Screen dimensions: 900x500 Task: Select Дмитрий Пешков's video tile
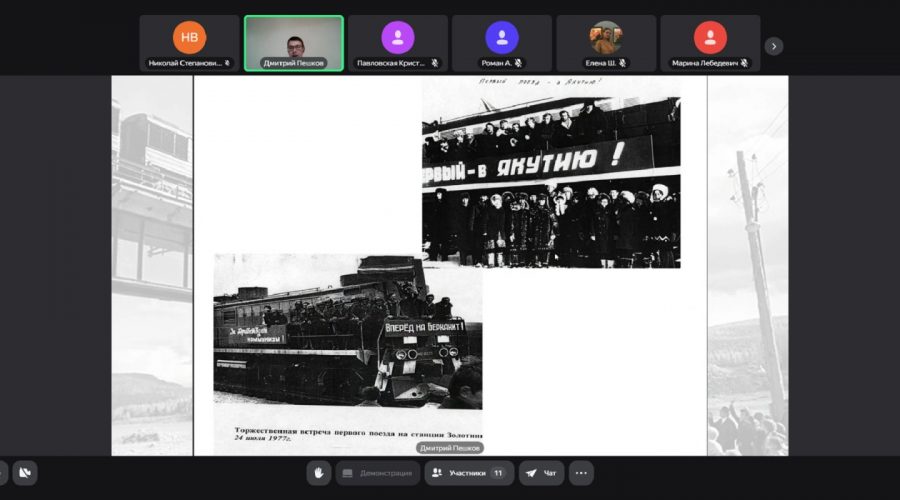[x=294, y=42]
